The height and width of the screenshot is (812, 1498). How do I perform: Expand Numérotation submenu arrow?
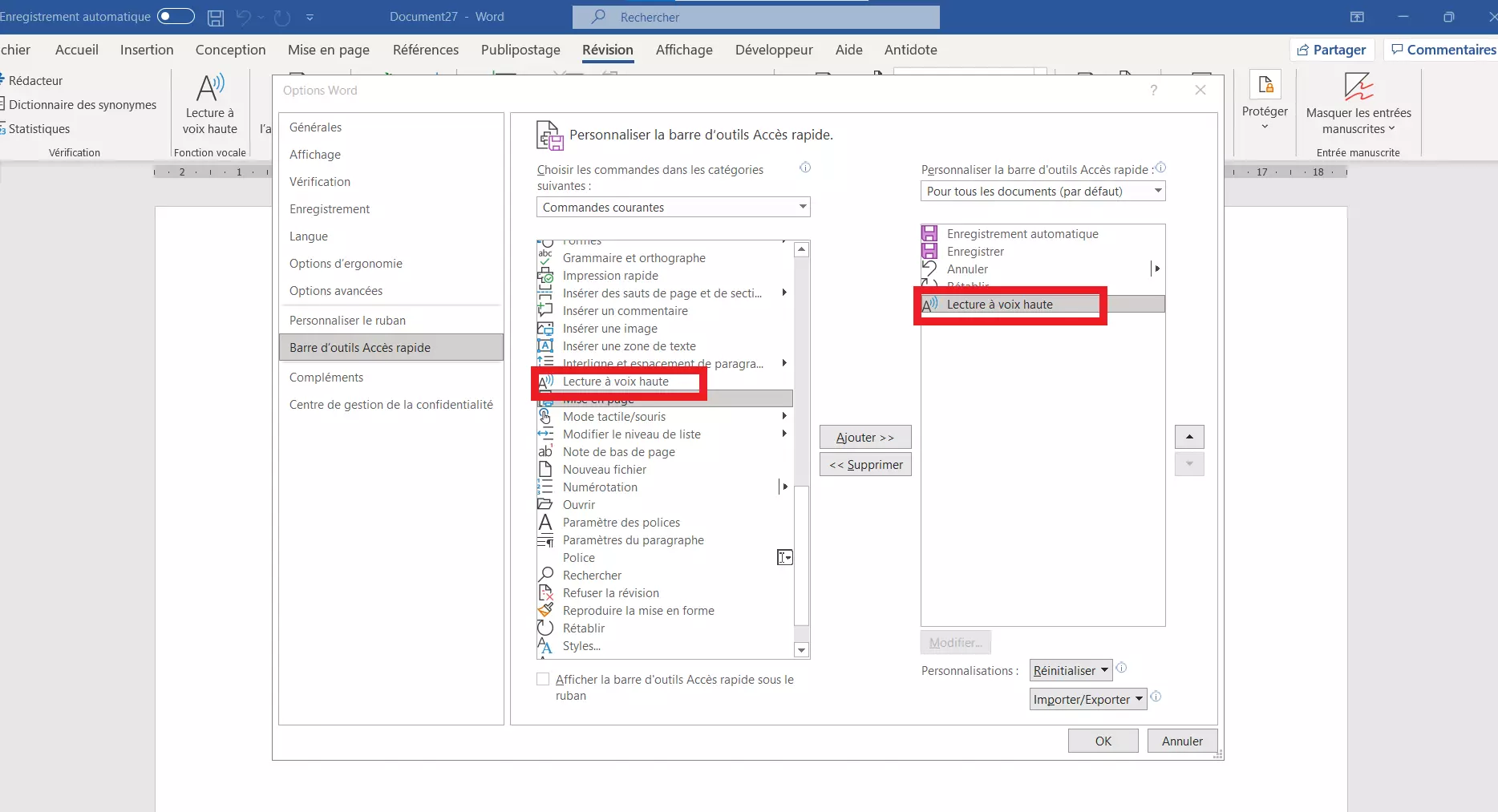click(784, 487)
